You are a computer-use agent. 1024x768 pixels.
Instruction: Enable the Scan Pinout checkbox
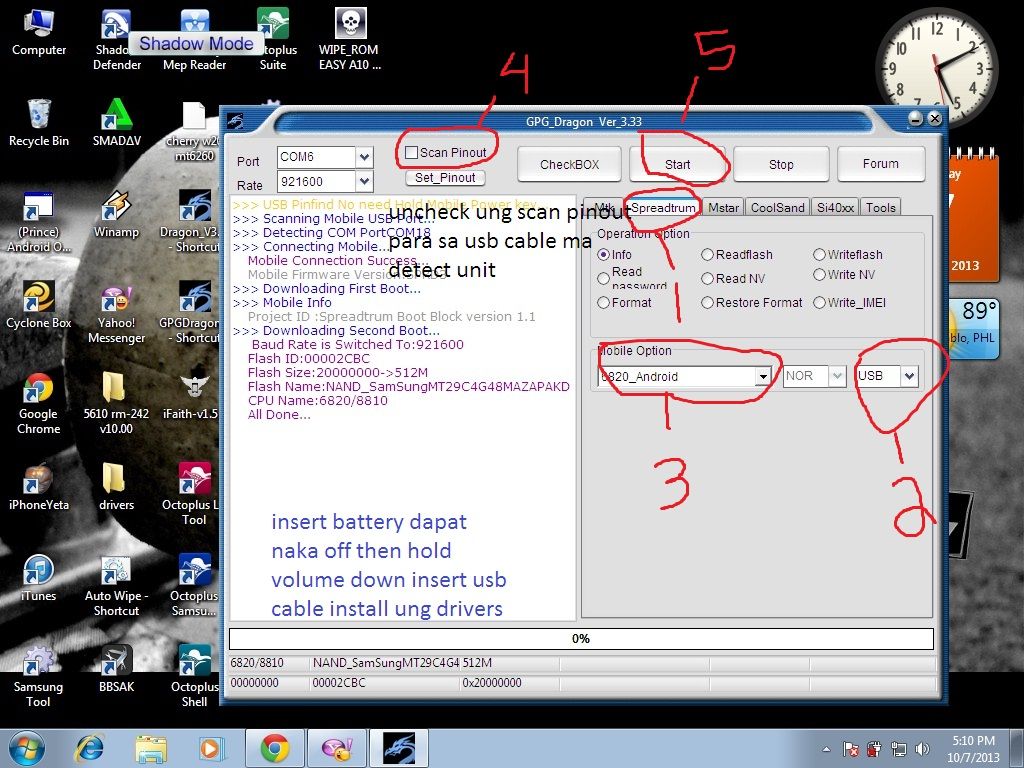coord(411,152)
